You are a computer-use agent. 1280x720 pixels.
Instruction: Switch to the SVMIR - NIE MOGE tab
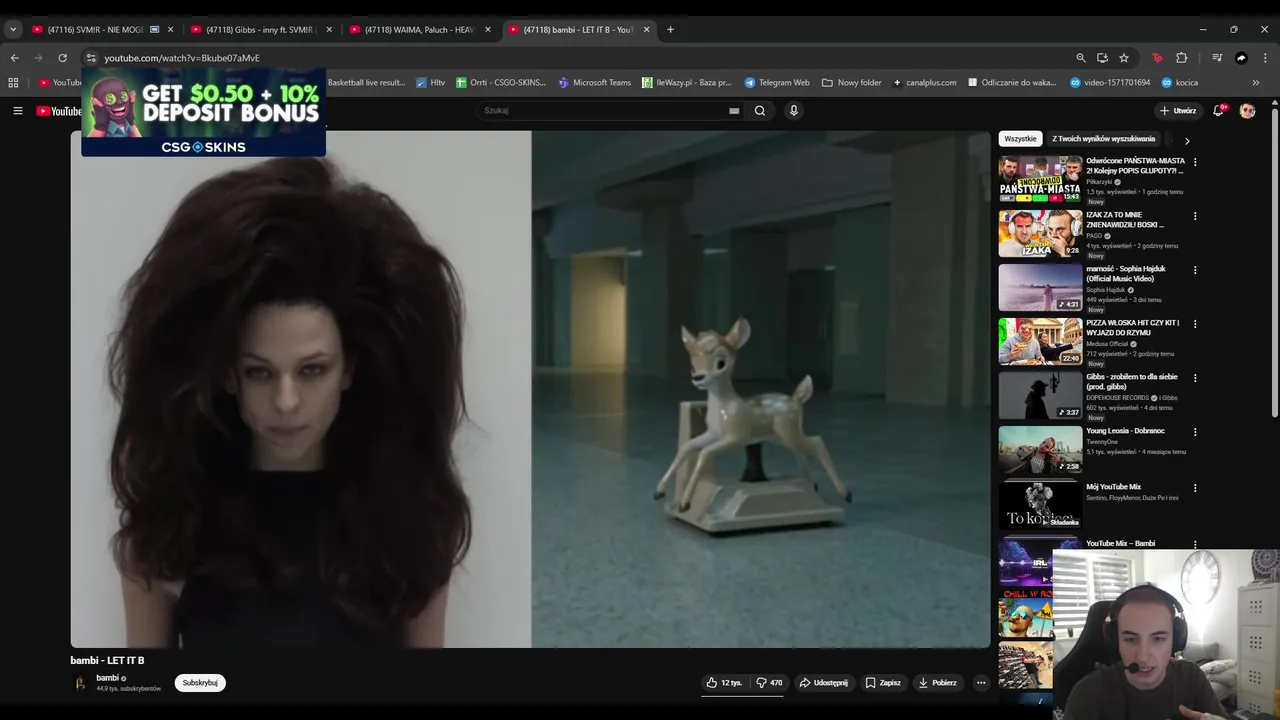pos(96,30)
